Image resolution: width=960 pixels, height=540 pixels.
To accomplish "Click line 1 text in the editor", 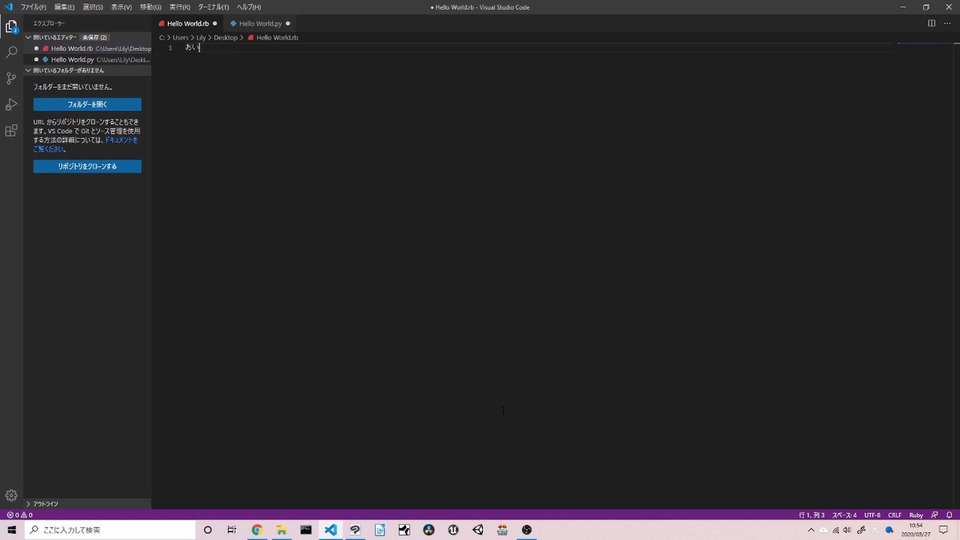I will 192,47.
